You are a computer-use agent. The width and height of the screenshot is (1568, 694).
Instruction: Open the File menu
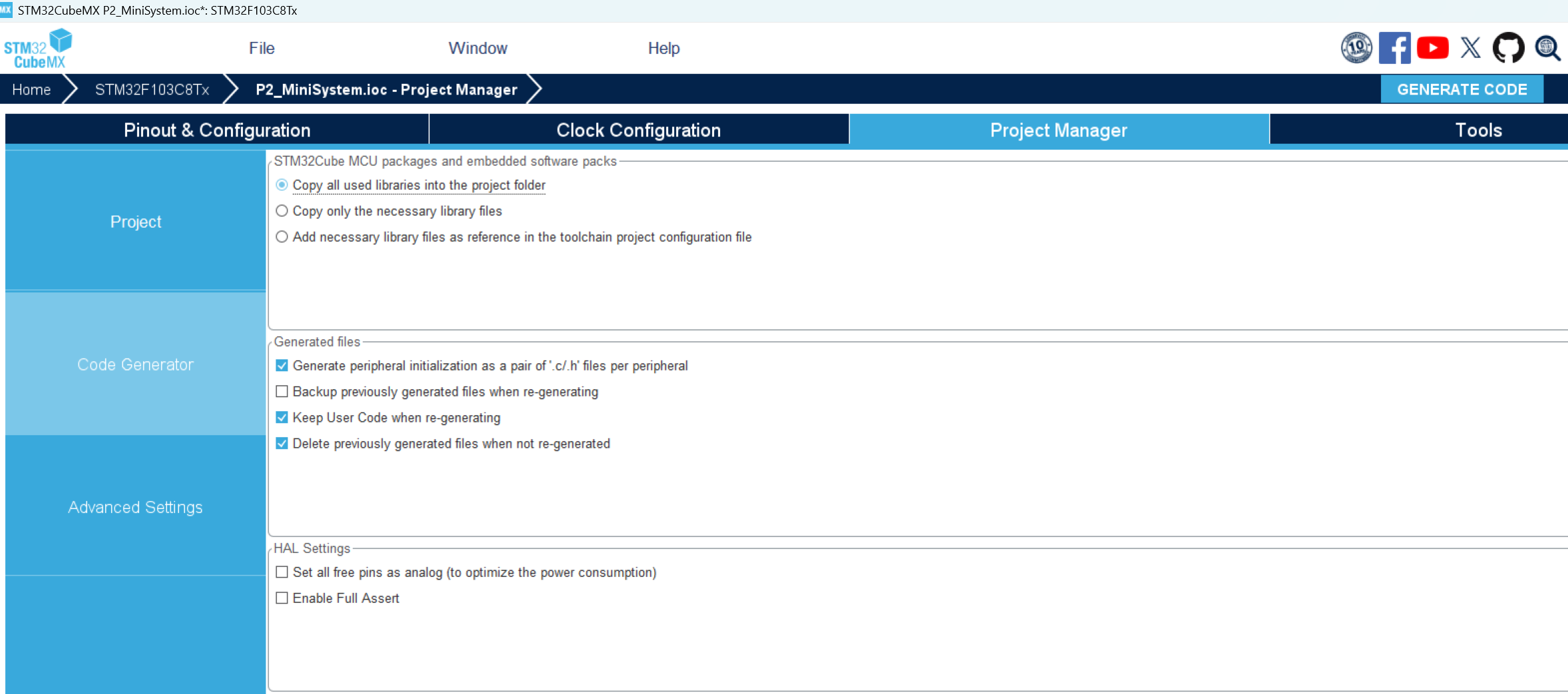262,49
